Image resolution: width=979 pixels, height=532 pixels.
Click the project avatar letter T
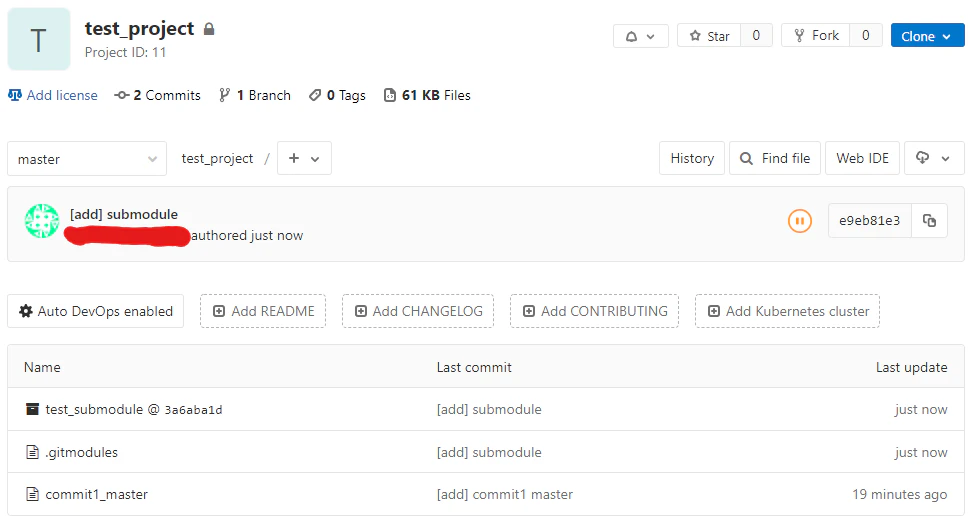[x=39, y=39]
